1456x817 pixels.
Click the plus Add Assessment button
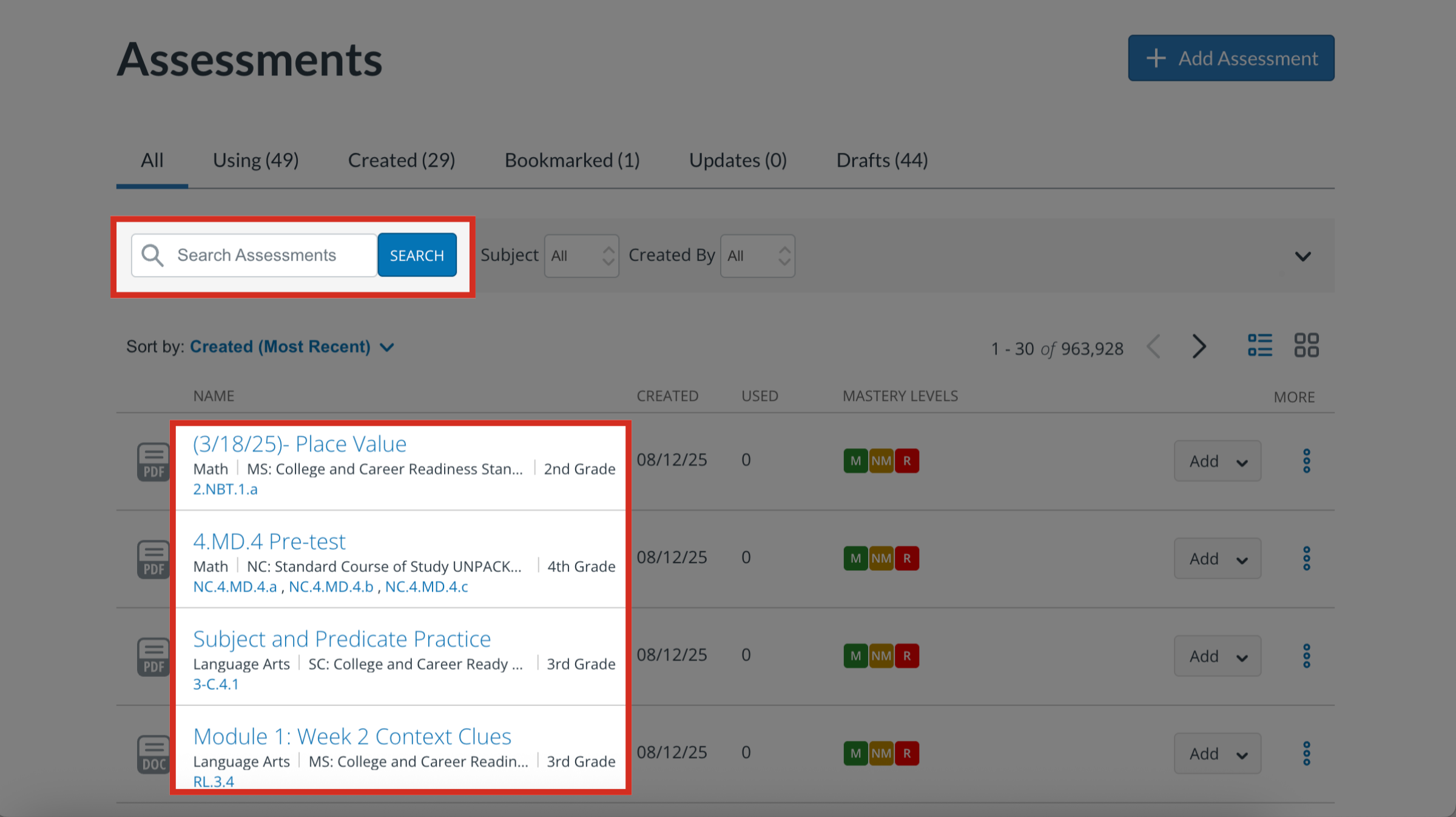click(x=1230, y=58)
